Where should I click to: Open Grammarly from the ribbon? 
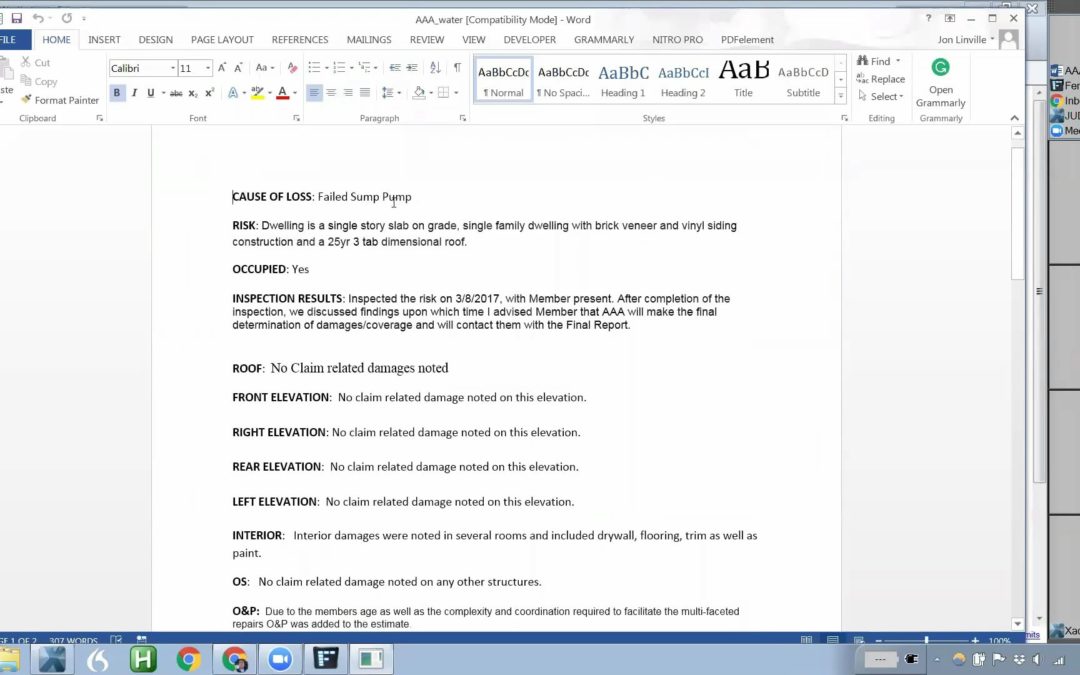(x=940, y=83)
